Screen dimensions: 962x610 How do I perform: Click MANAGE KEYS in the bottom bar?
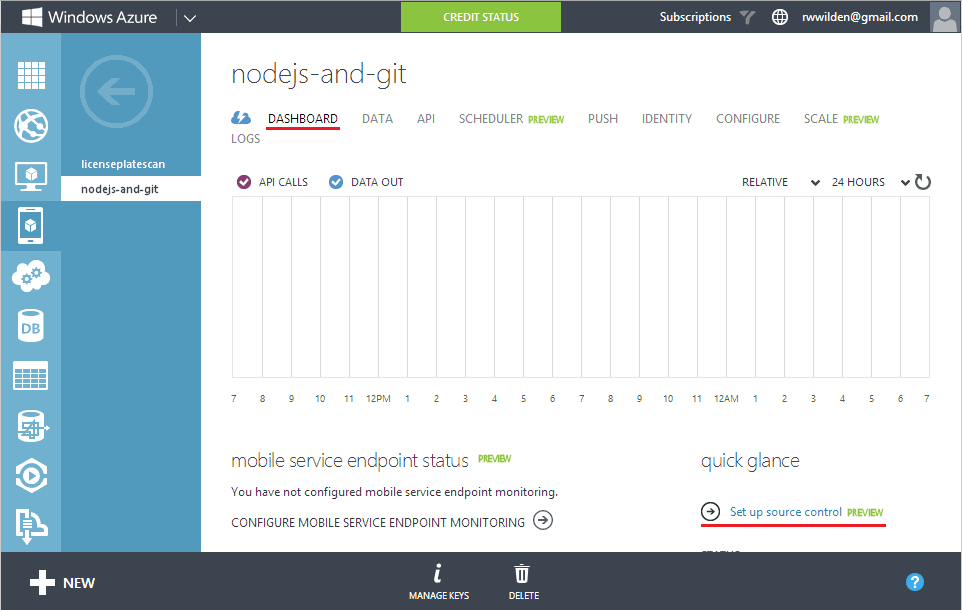438,582
